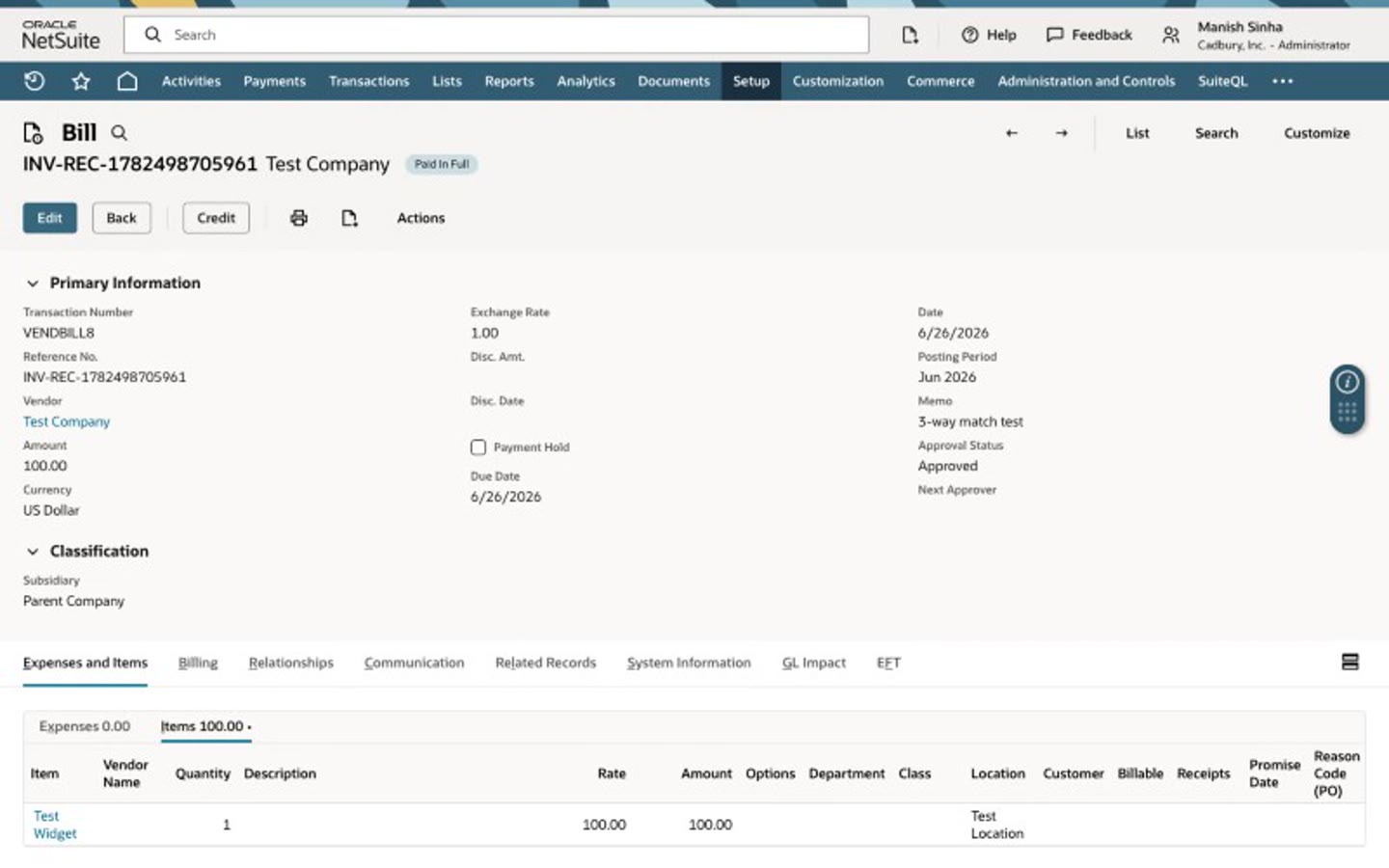
Task: Open the Setup menu
Action: click(x=750, y=81)
